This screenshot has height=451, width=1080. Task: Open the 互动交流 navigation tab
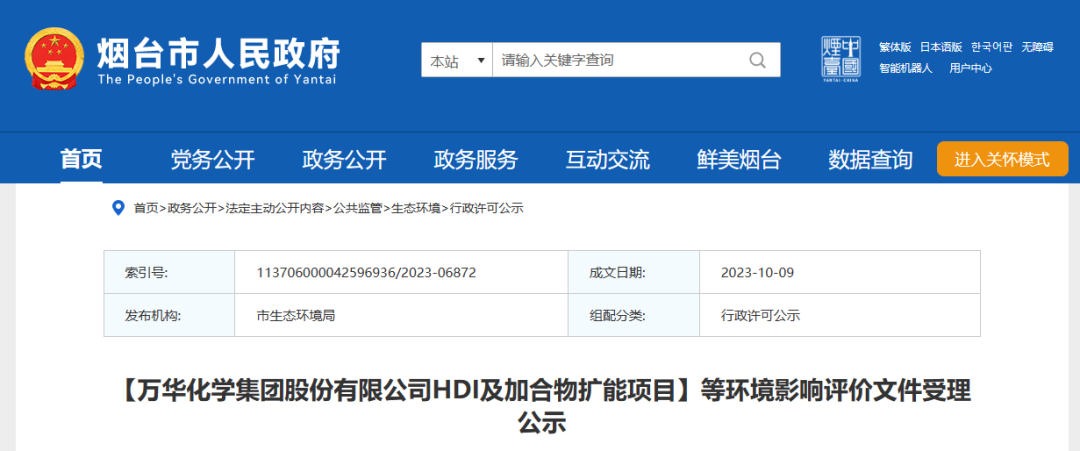point(608,160)
